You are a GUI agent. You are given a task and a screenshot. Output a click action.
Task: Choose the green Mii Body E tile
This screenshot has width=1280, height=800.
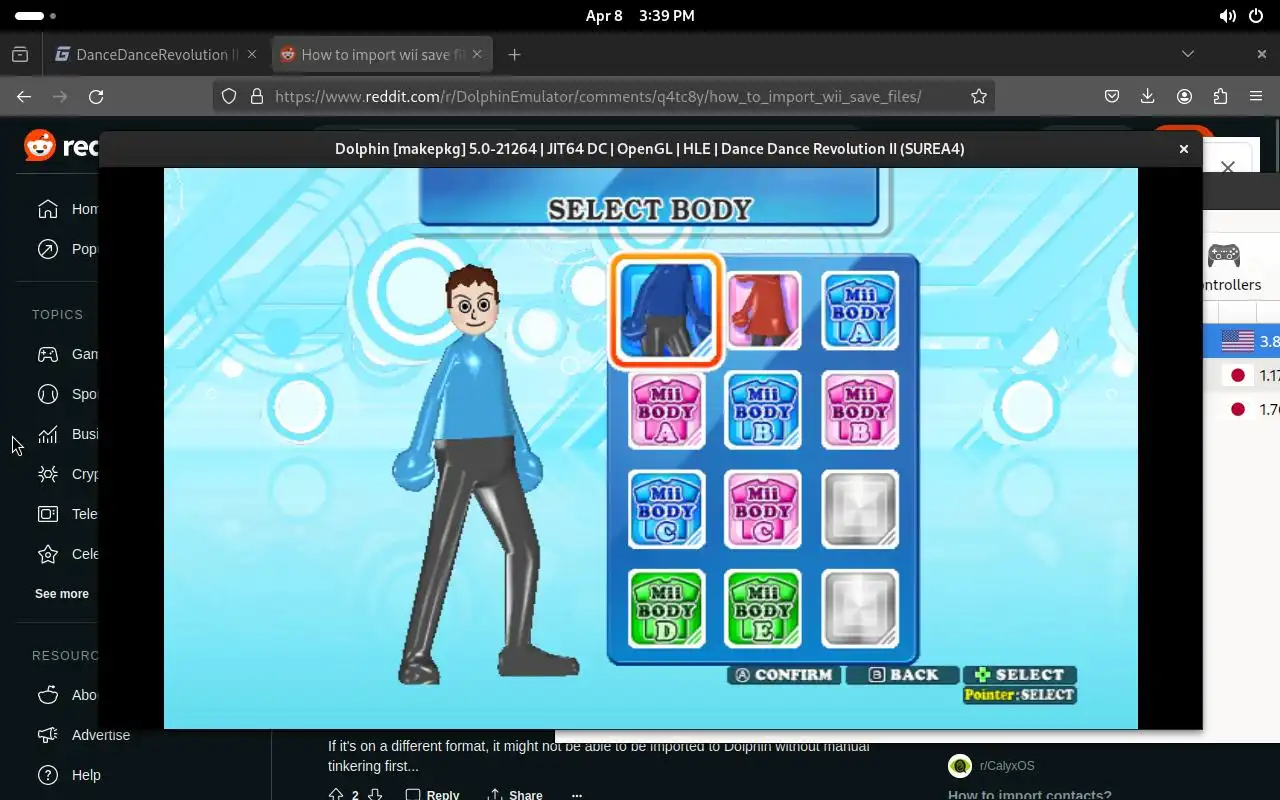[763, 608]
